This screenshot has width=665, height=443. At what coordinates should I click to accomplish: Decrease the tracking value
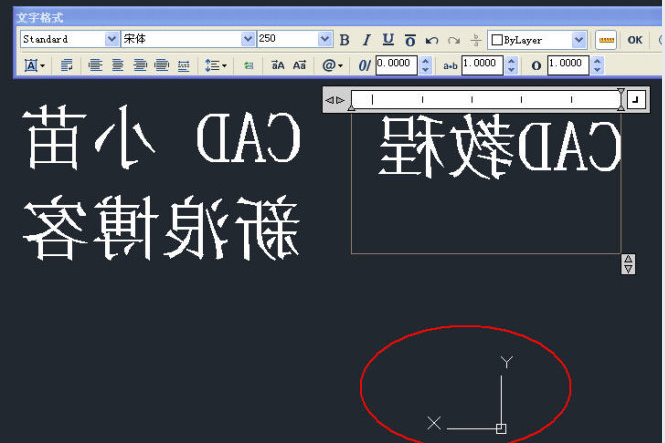tap(511, 70)
